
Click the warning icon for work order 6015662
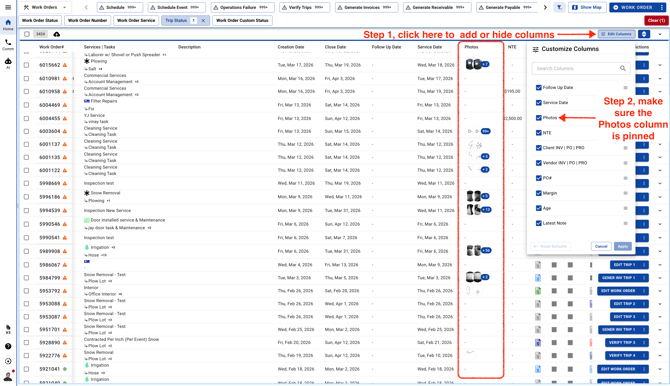click(65, 65)
